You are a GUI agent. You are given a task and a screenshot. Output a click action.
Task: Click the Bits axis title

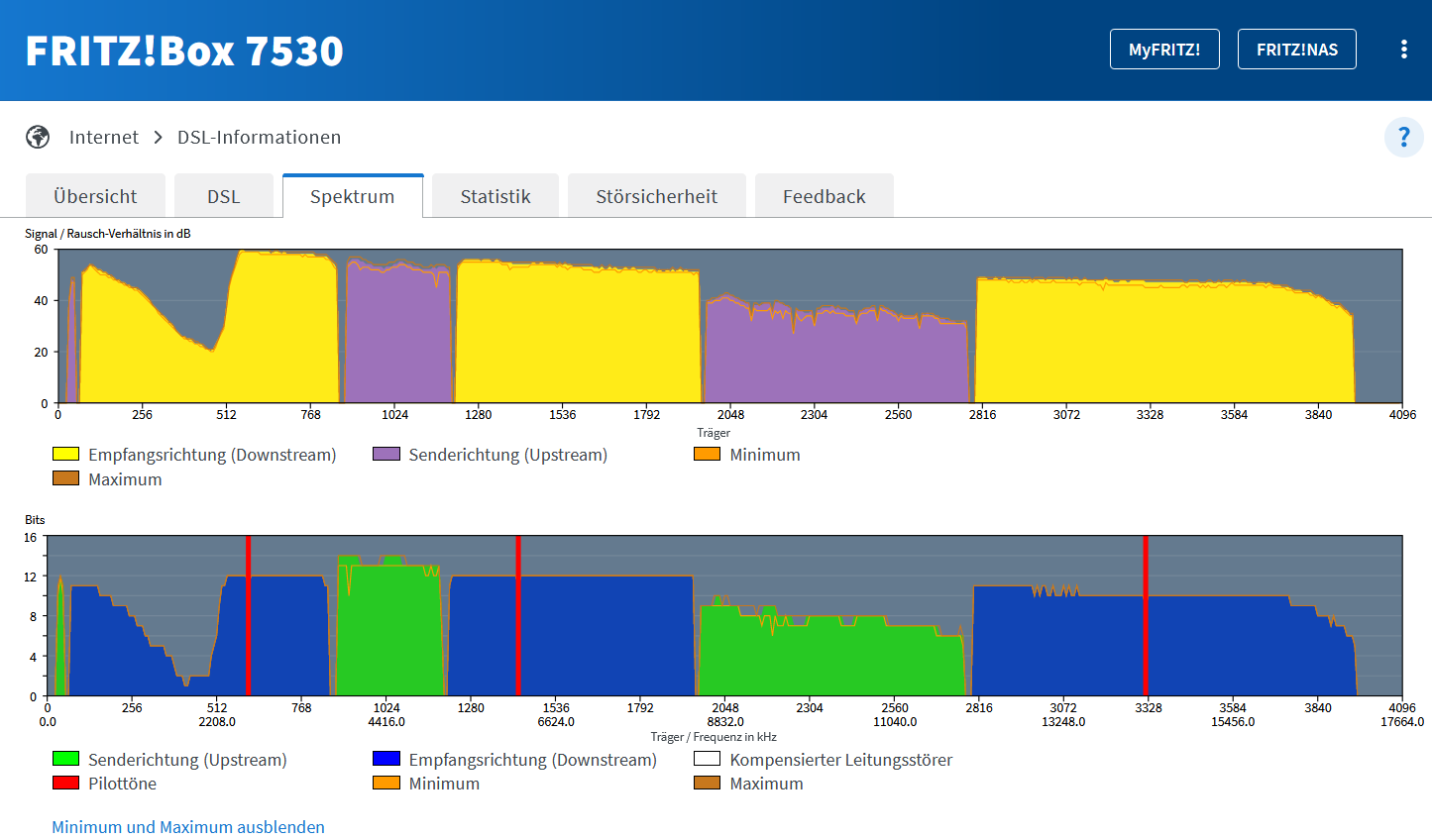(35, 520)
